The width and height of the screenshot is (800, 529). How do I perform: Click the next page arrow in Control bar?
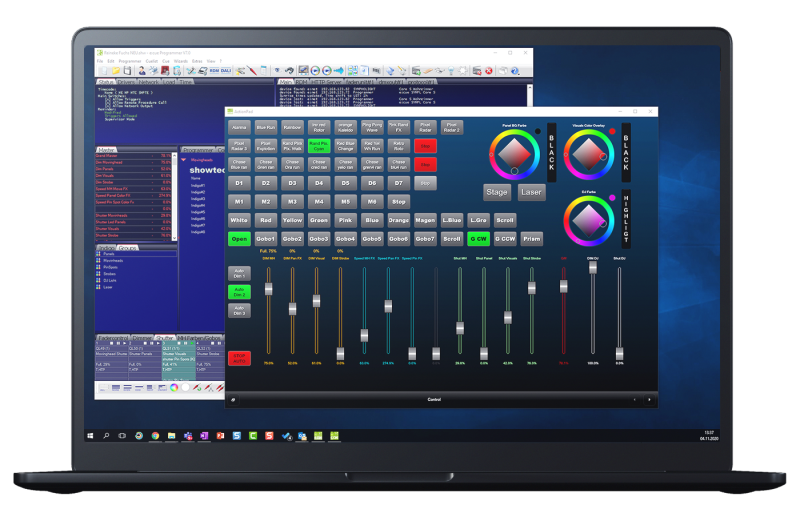649,399
